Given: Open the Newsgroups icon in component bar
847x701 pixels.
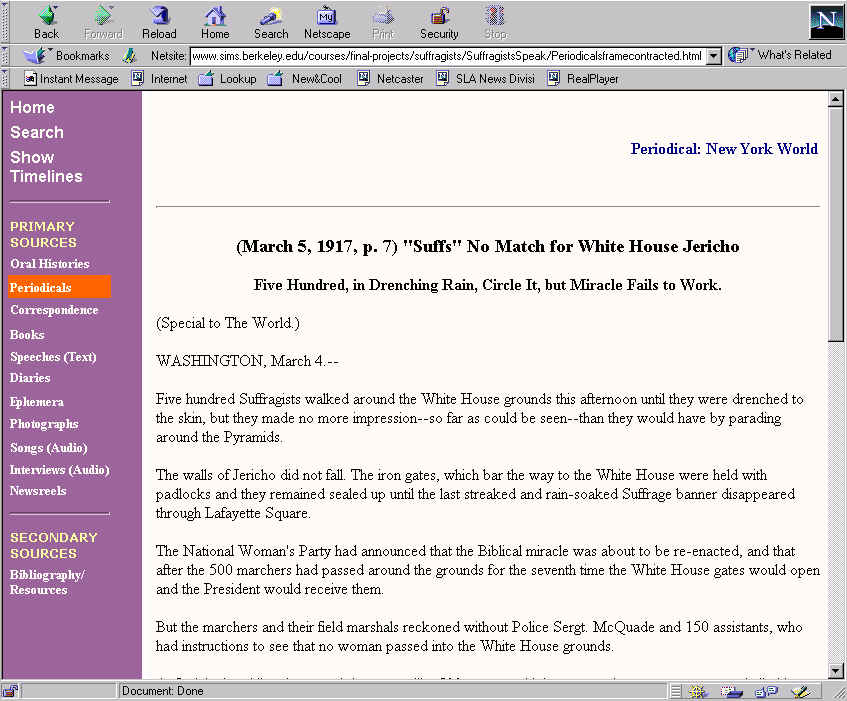Looking at the screenshot, I should coord(767,691).
